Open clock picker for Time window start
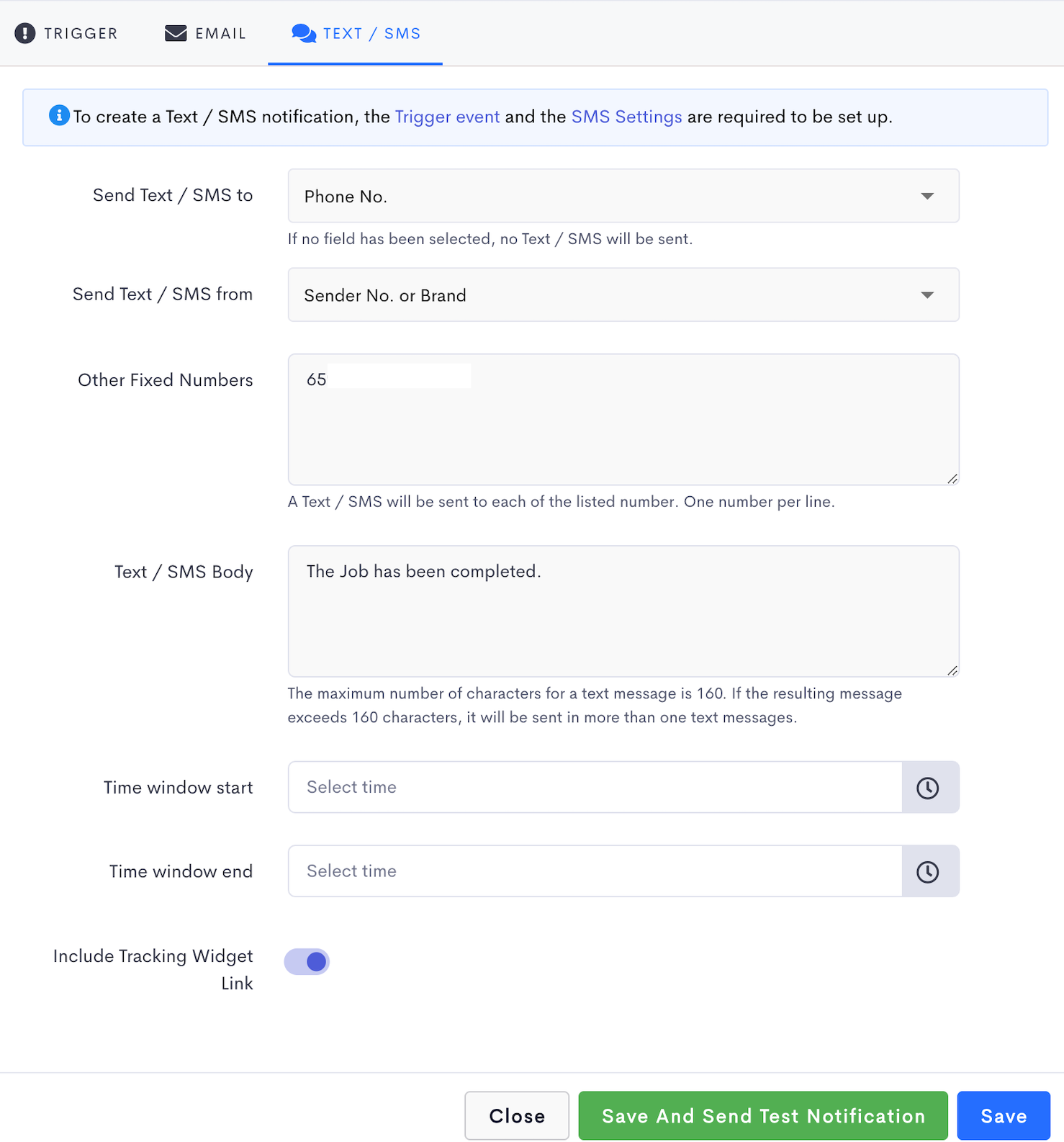1064x1142 pixels. [x=929, y=788]
